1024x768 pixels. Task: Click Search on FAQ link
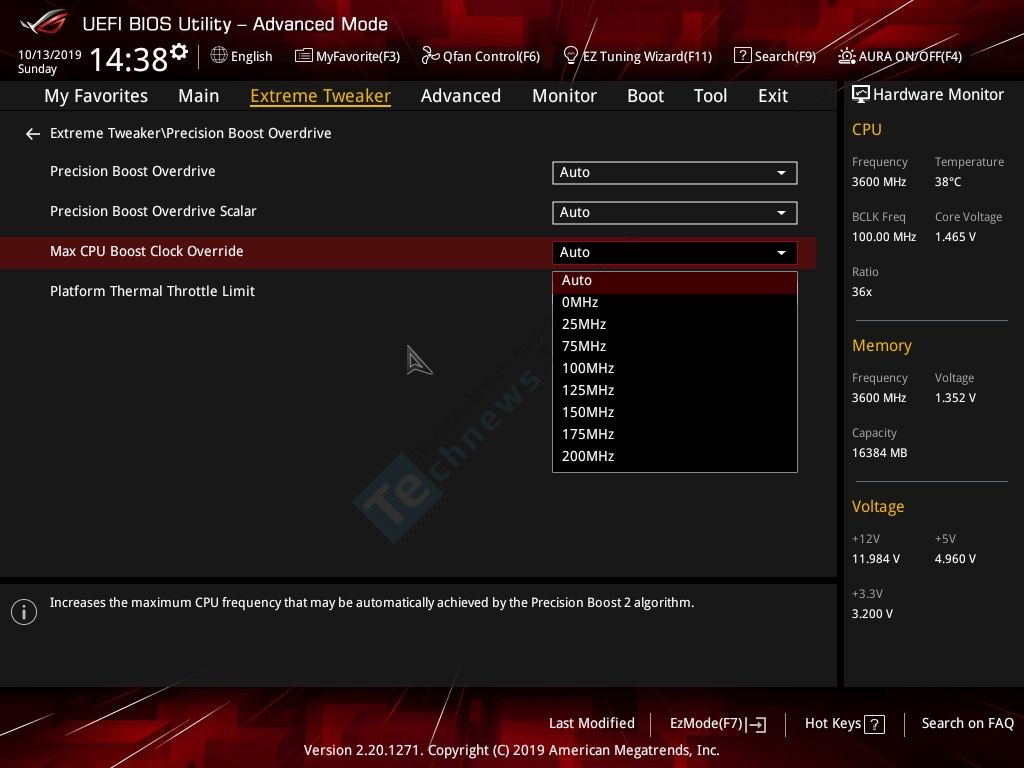tap(968, 724)
